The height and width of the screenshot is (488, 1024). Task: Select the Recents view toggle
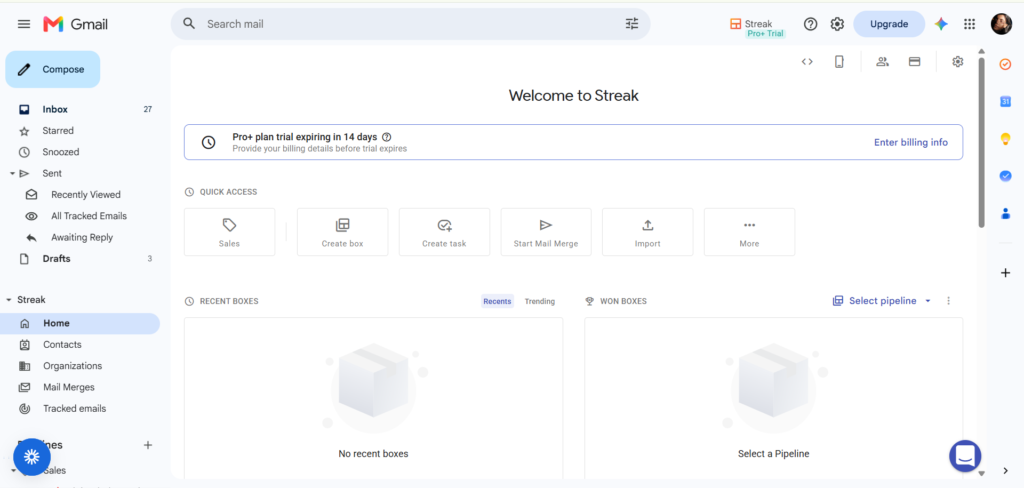click(497, 301)
